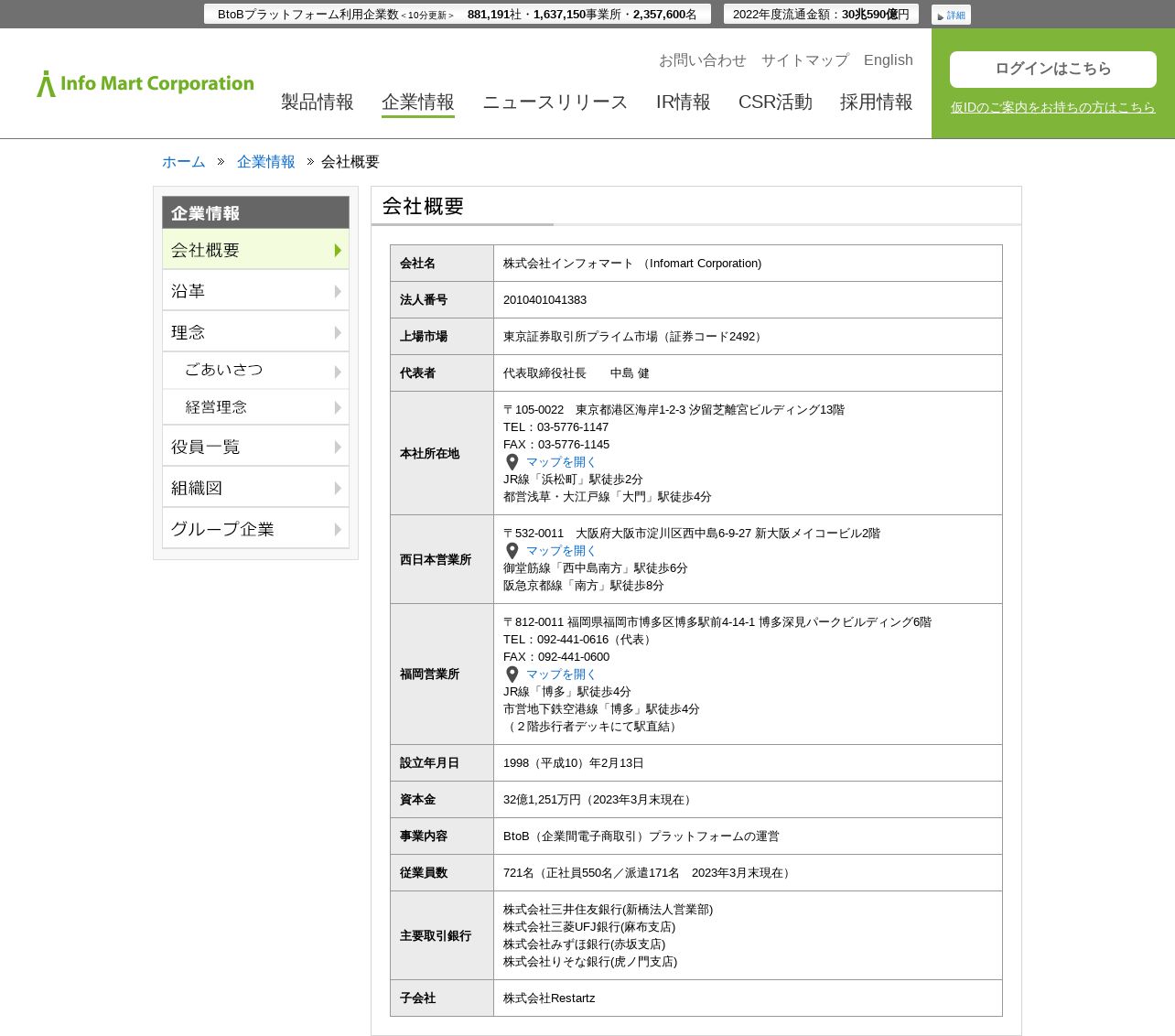Open 企業情報 in main navigation
Image resolution: width=1175 pixels, height=1036 pixels.
click(418, 102)
